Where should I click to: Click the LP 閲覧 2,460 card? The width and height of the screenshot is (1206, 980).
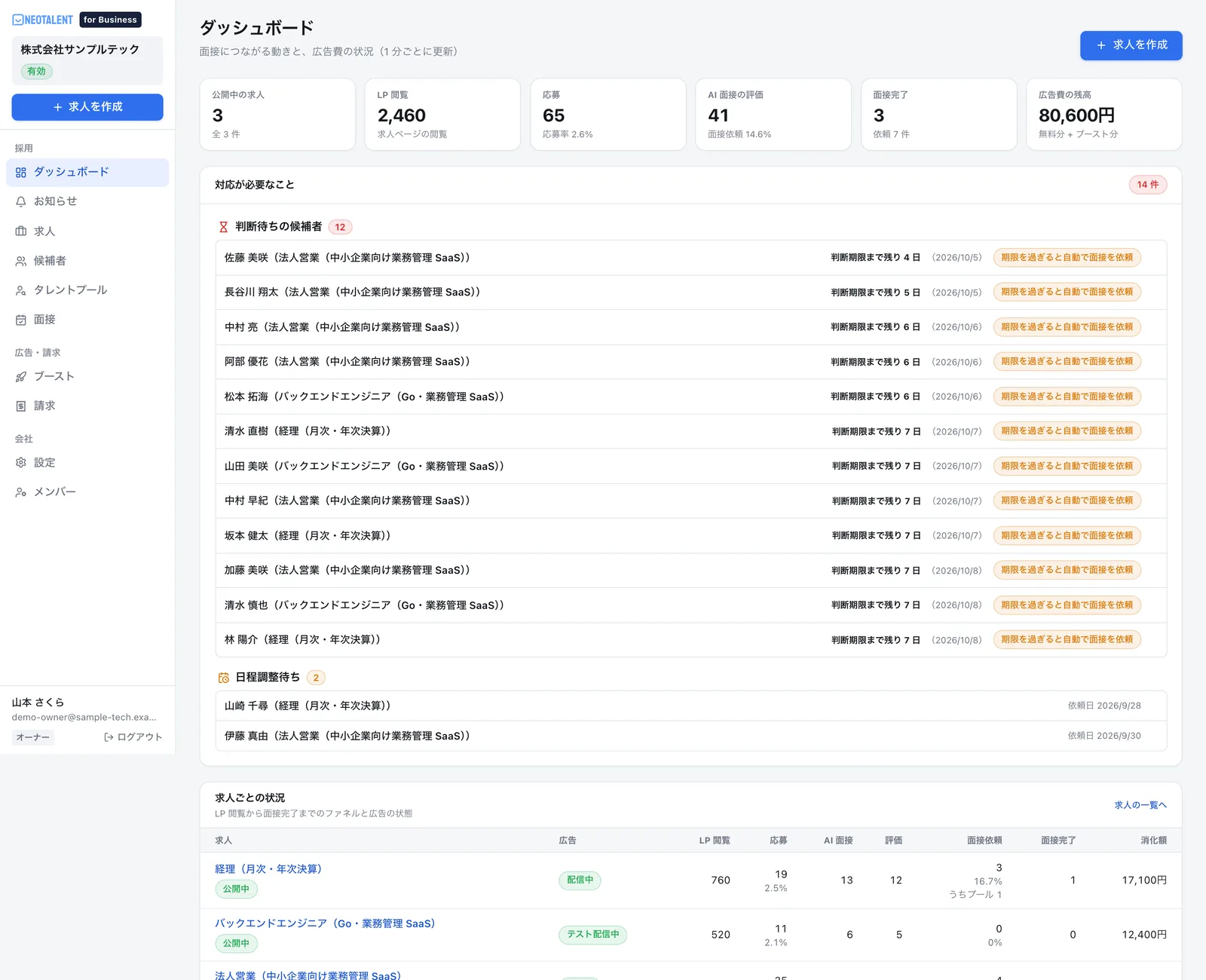point(442,115)
